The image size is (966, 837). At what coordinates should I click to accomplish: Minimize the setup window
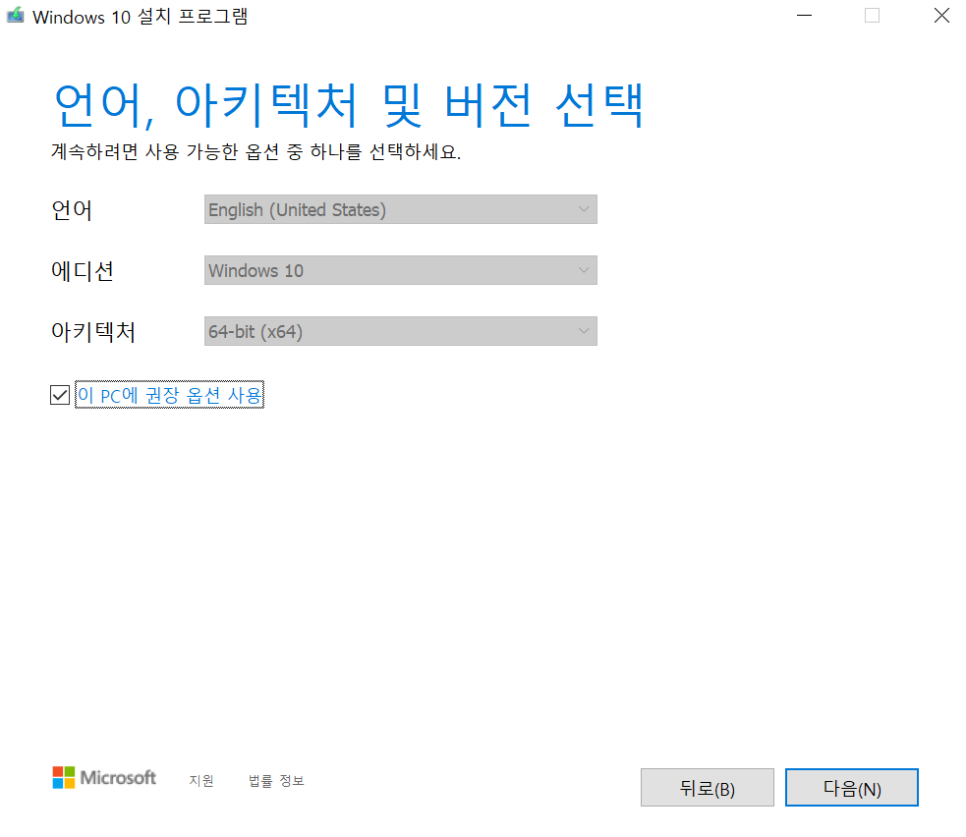tap(804, 15)
